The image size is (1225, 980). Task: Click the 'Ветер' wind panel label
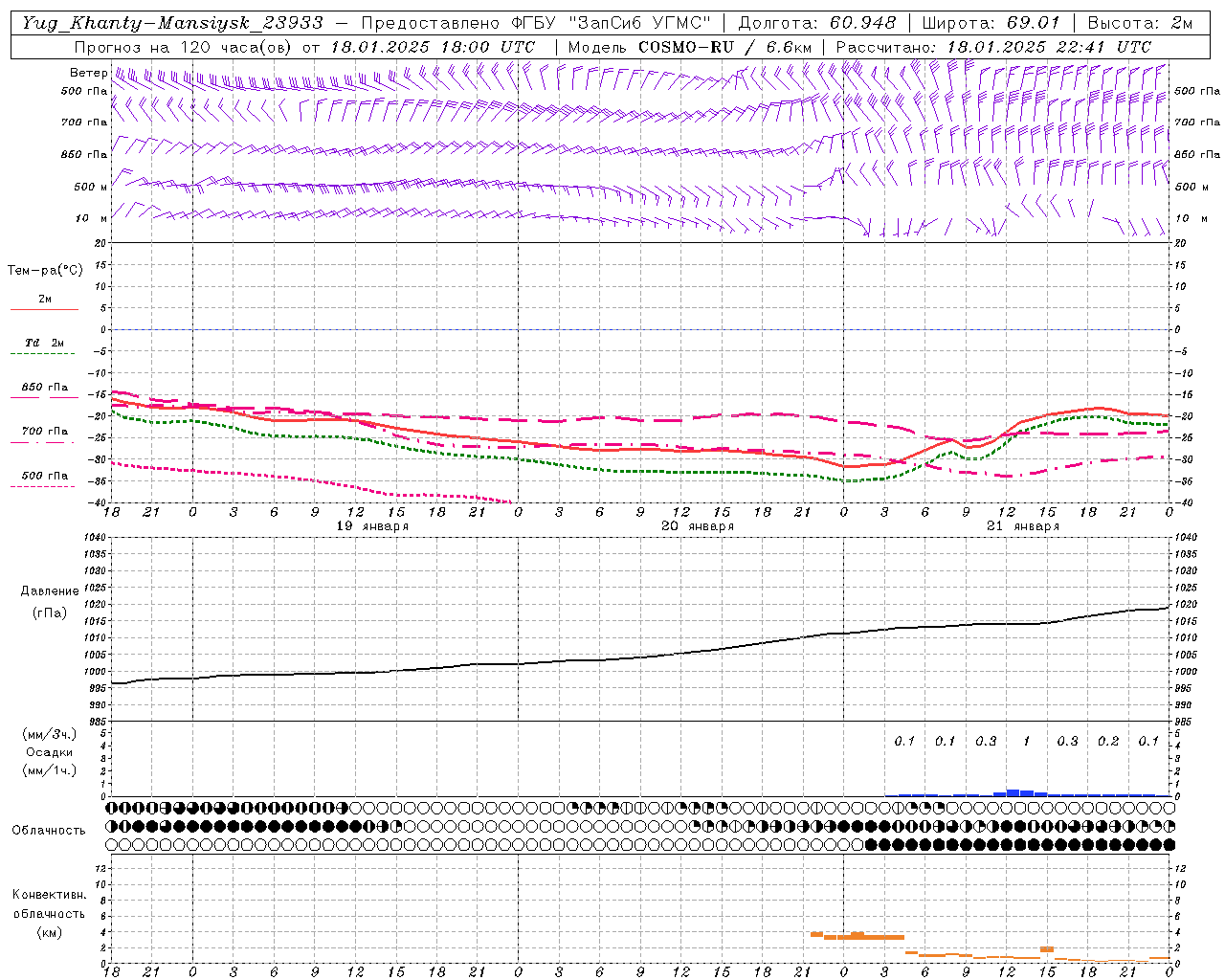(88, 73)
